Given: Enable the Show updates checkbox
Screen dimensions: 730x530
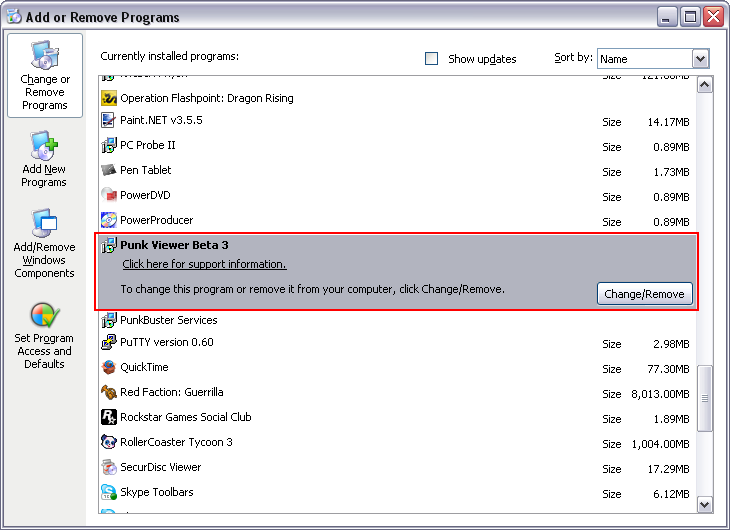Looking at the screenshot, I should 432,59.
